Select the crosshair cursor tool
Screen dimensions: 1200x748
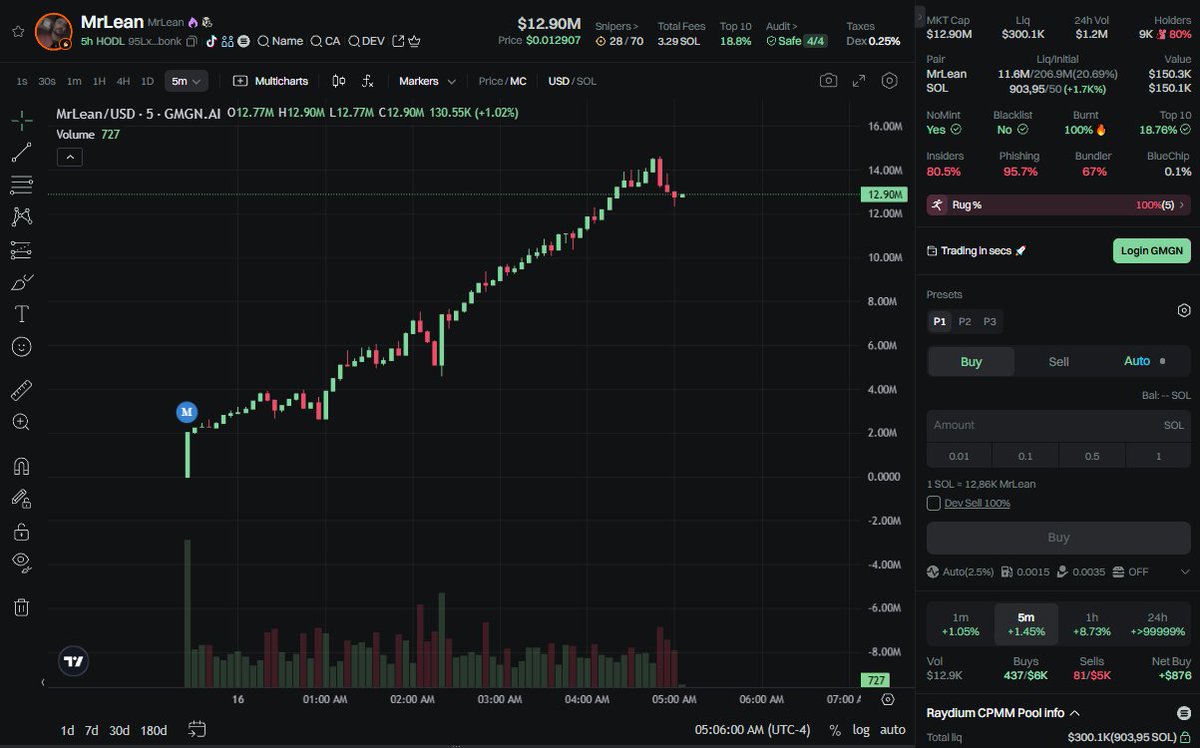pyautogui.click(x=22, y=121)
